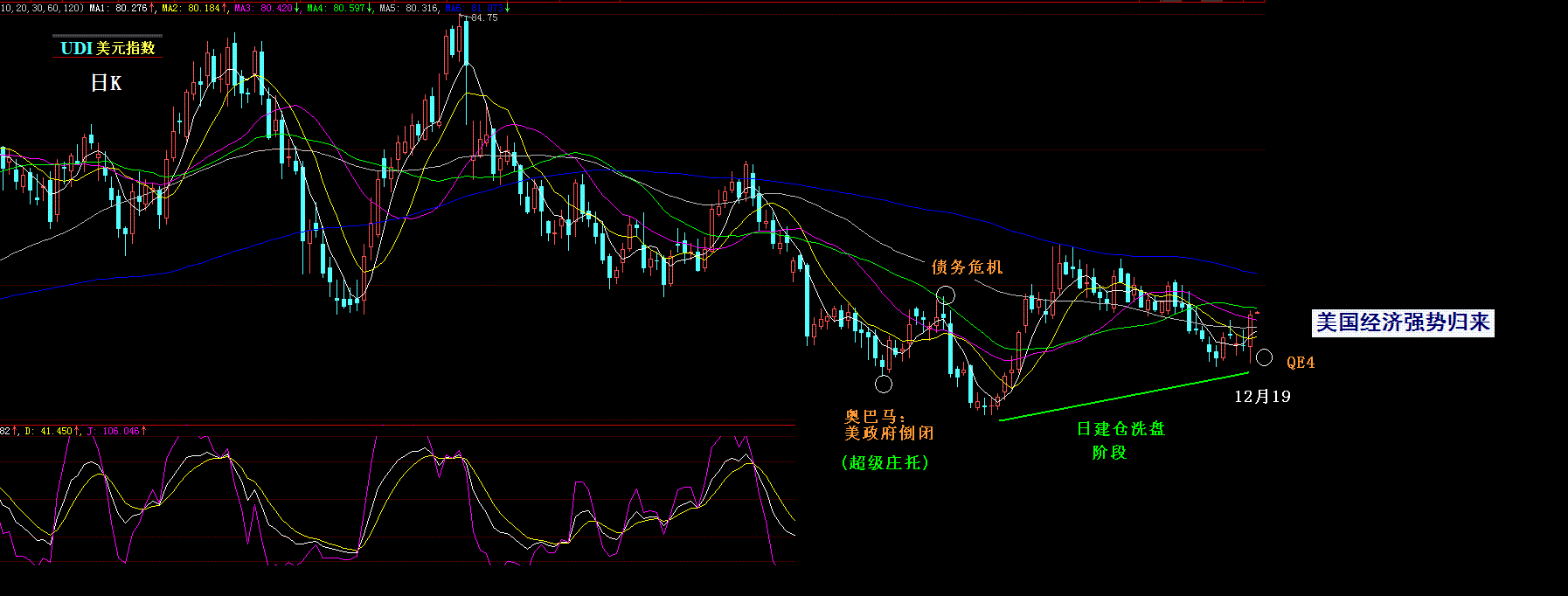Click the 日K period label
Viewport: 1568px width, 596px height.
107,83
